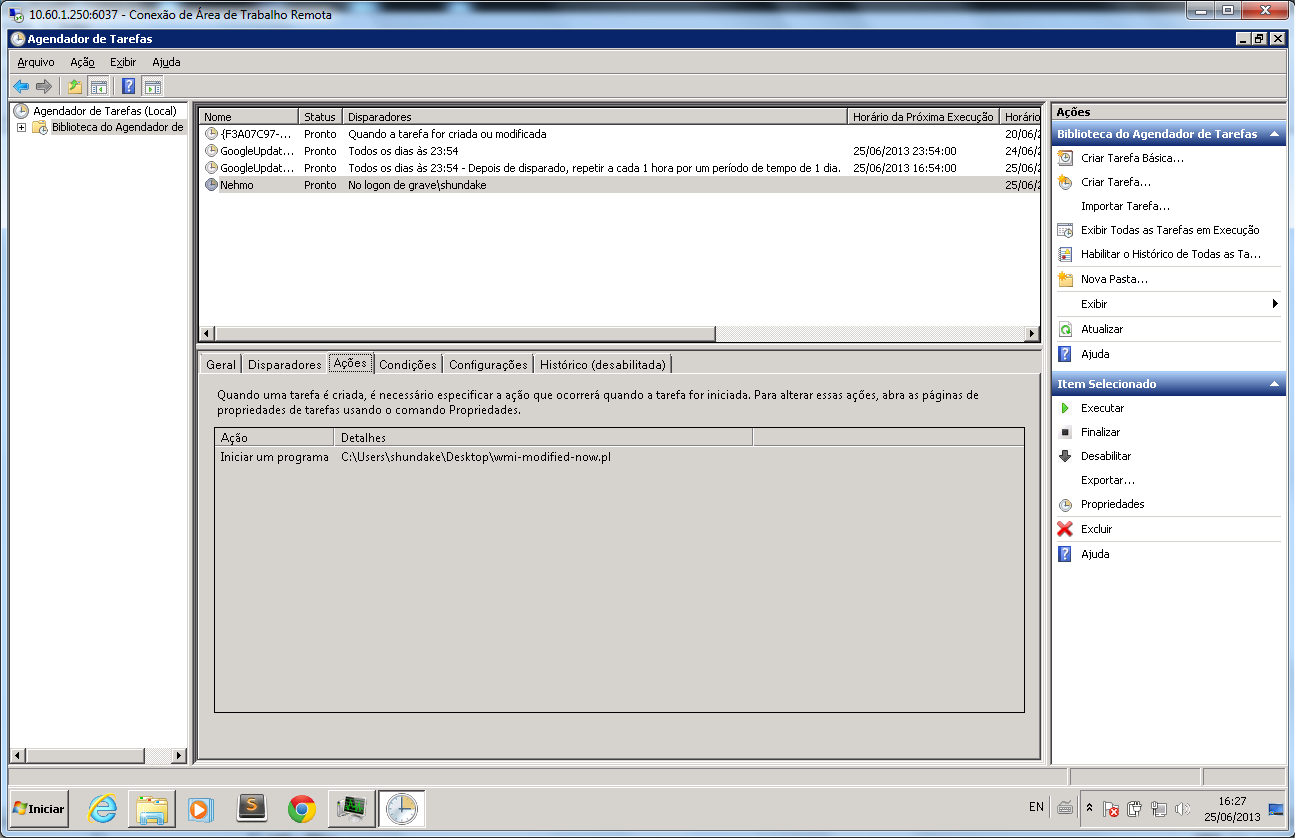
Task: Select the GoogleUpdat task triggered daily at 23:54 only
Action: tap(619, 151)
